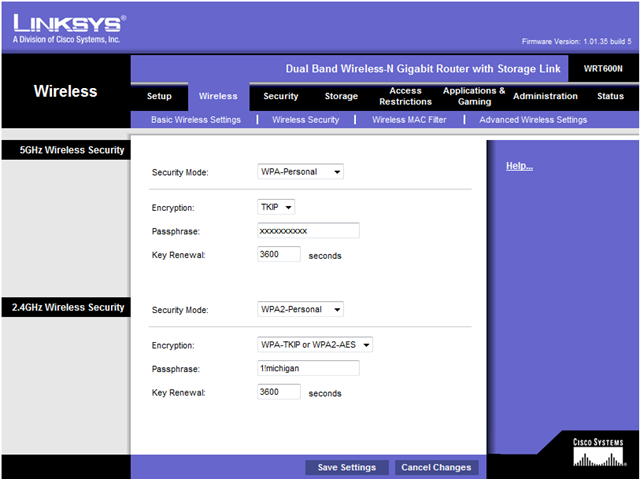Click the Save Settings button
Viewport: 640px width, 479px height.
(347, 467)
